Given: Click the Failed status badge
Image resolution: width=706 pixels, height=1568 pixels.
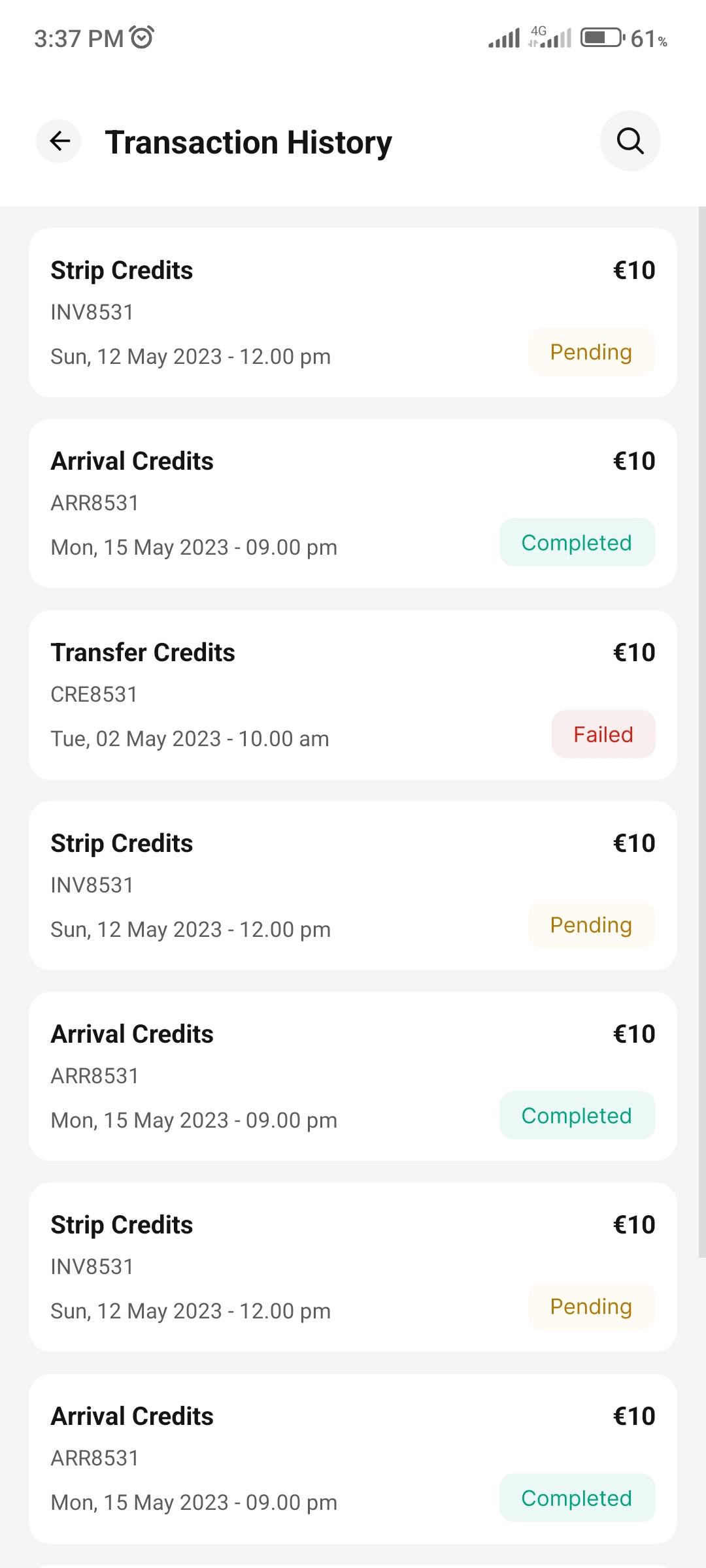Looking at the screenshot, I should coord(603,734).
